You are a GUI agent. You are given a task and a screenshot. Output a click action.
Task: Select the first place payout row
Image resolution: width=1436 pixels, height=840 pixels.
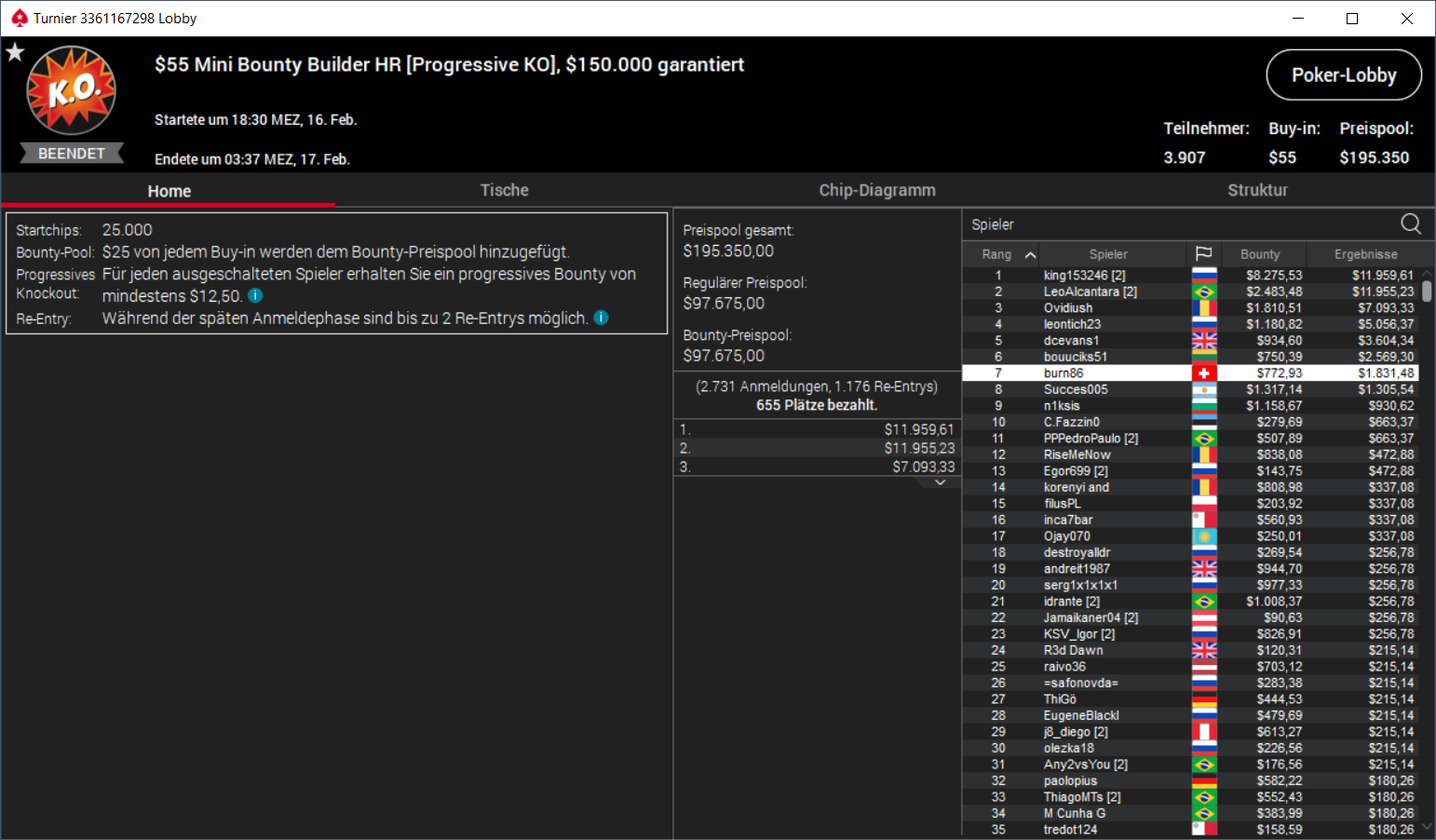point(817,429)
